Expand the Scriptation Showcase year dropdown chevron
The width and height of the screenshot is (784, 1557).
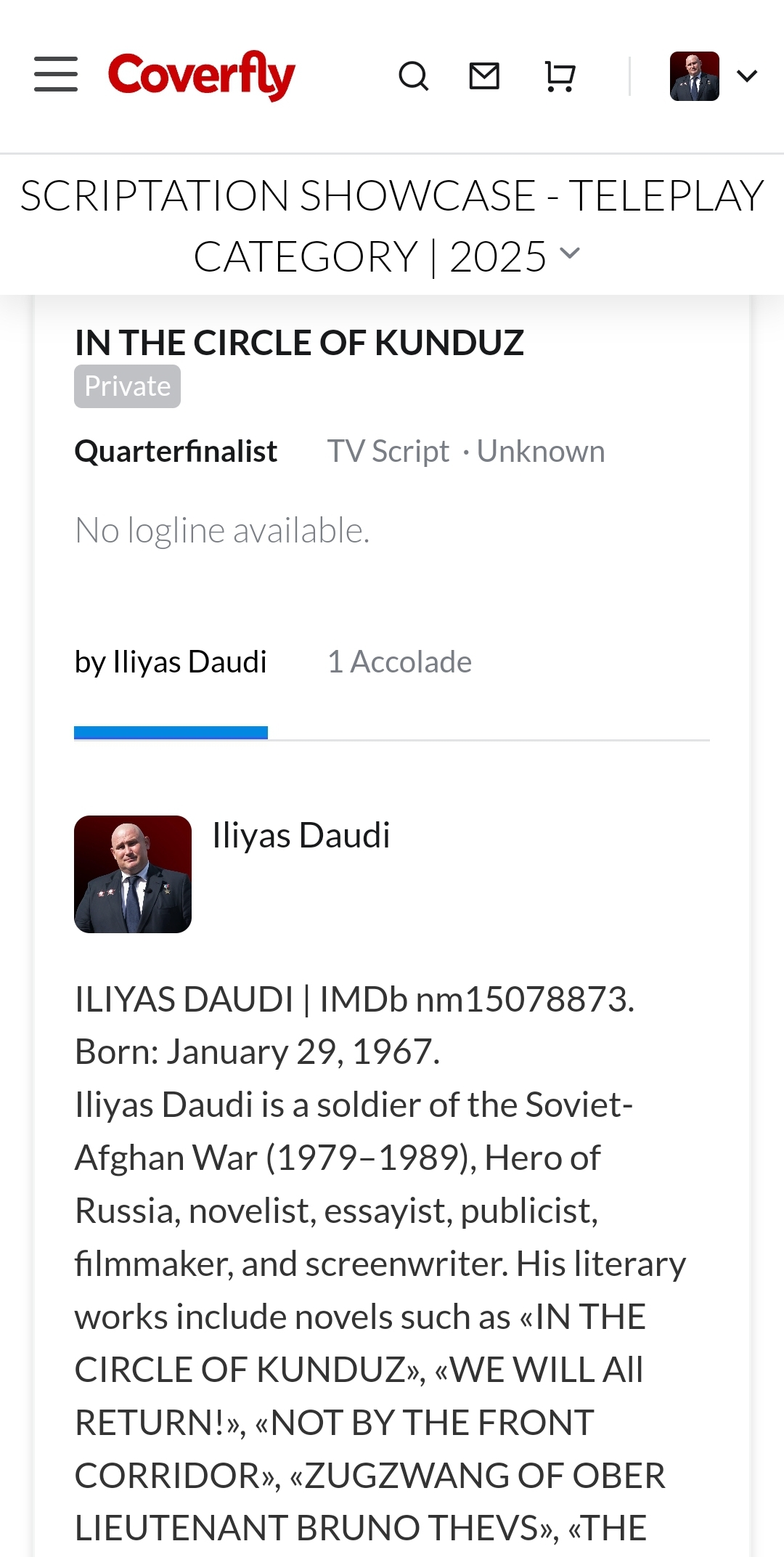pyautogui.click(x=571, y=253)
